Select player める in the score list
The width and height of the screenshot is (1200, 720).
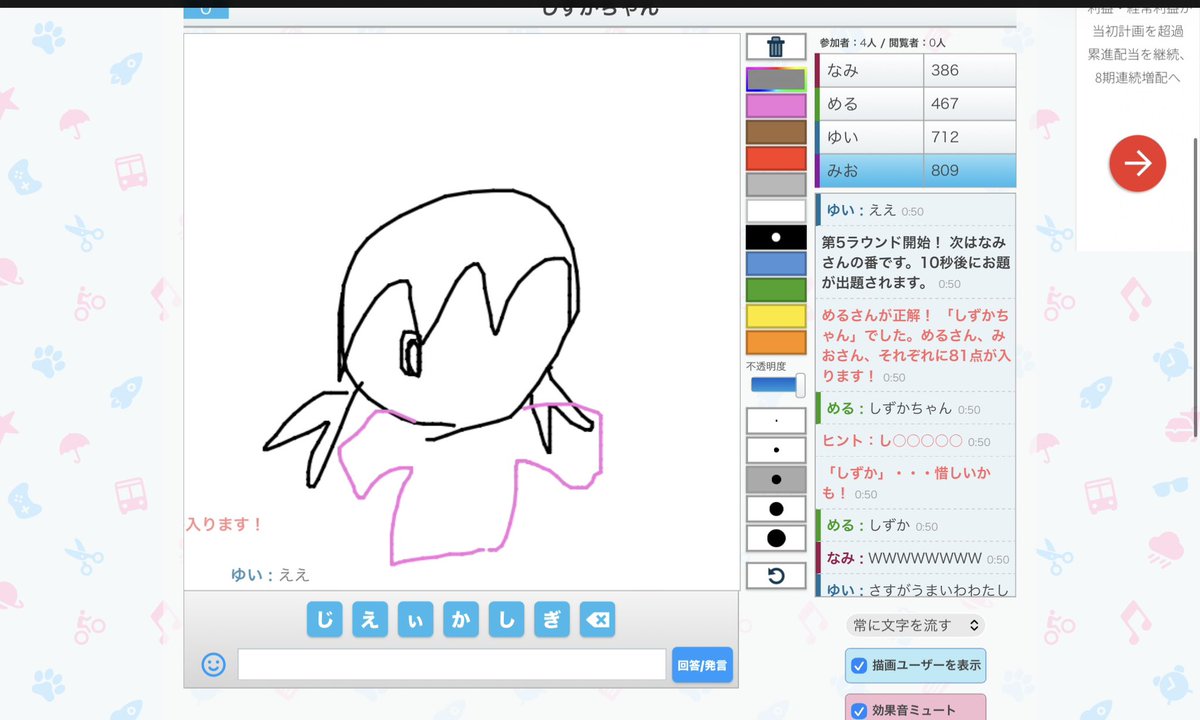[916, 104]
